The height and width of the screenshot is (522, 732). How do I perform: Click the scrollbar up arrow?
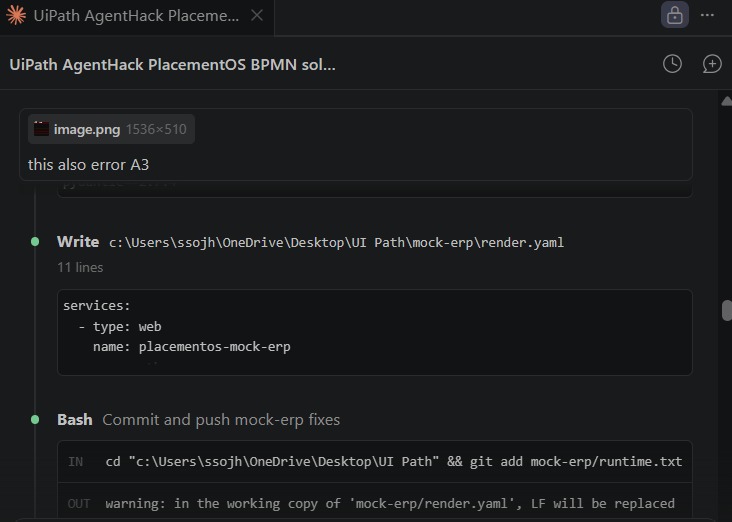coord(727,101)
